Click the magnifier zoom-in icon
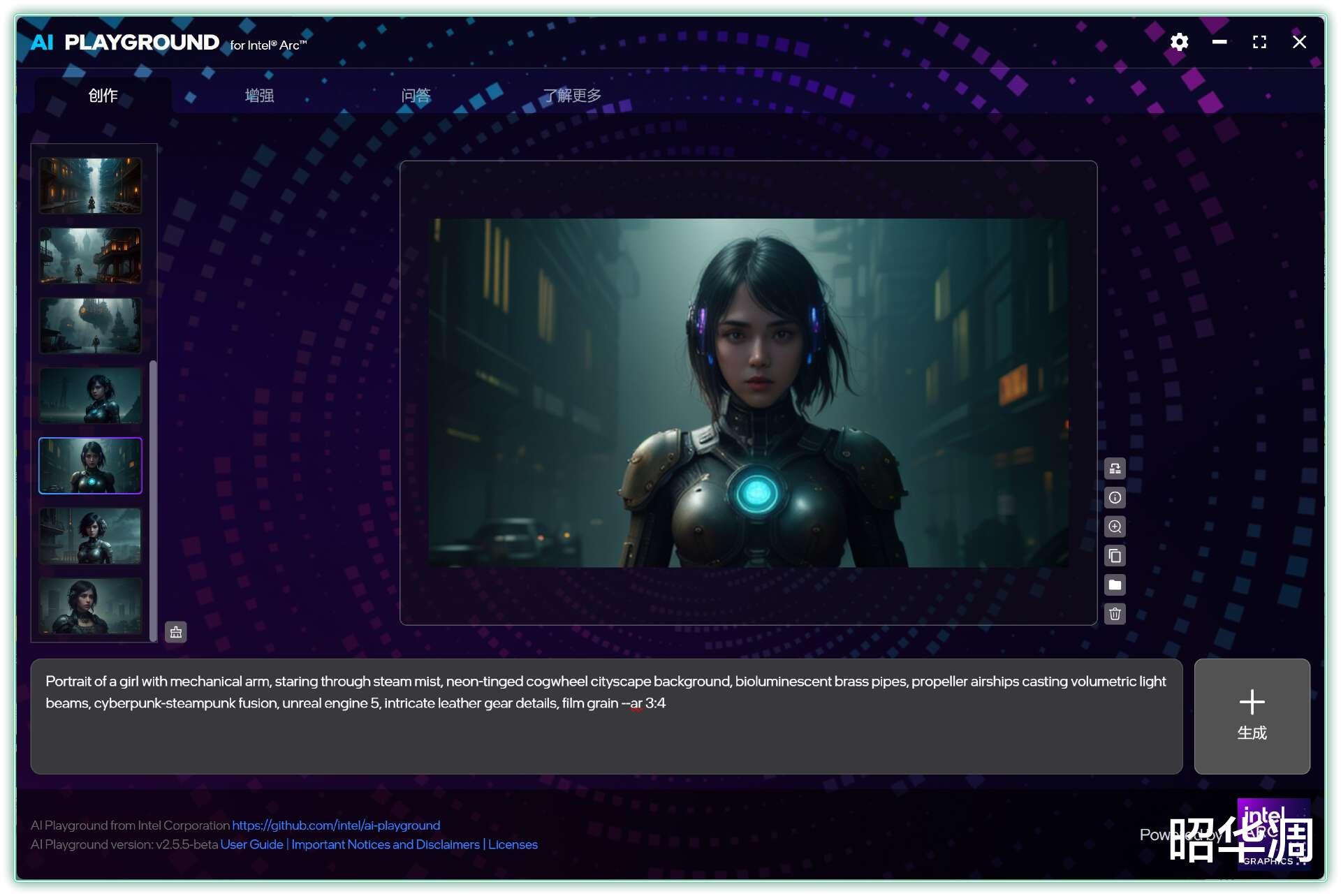The image size is (1341, 896). tap(1115, 527)
